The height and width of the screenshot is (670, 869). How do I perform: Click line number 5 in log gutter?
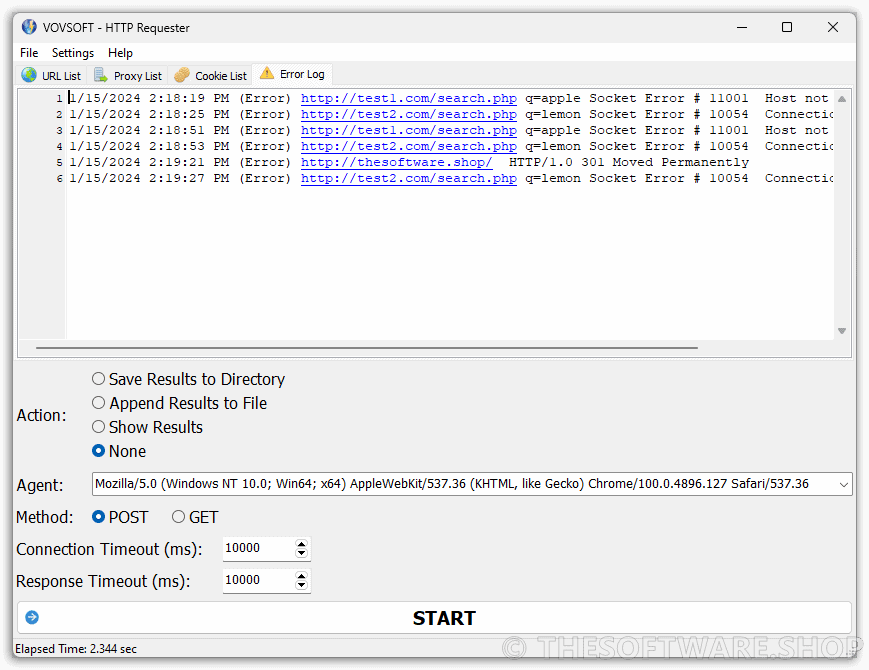(x=59, y=163)
